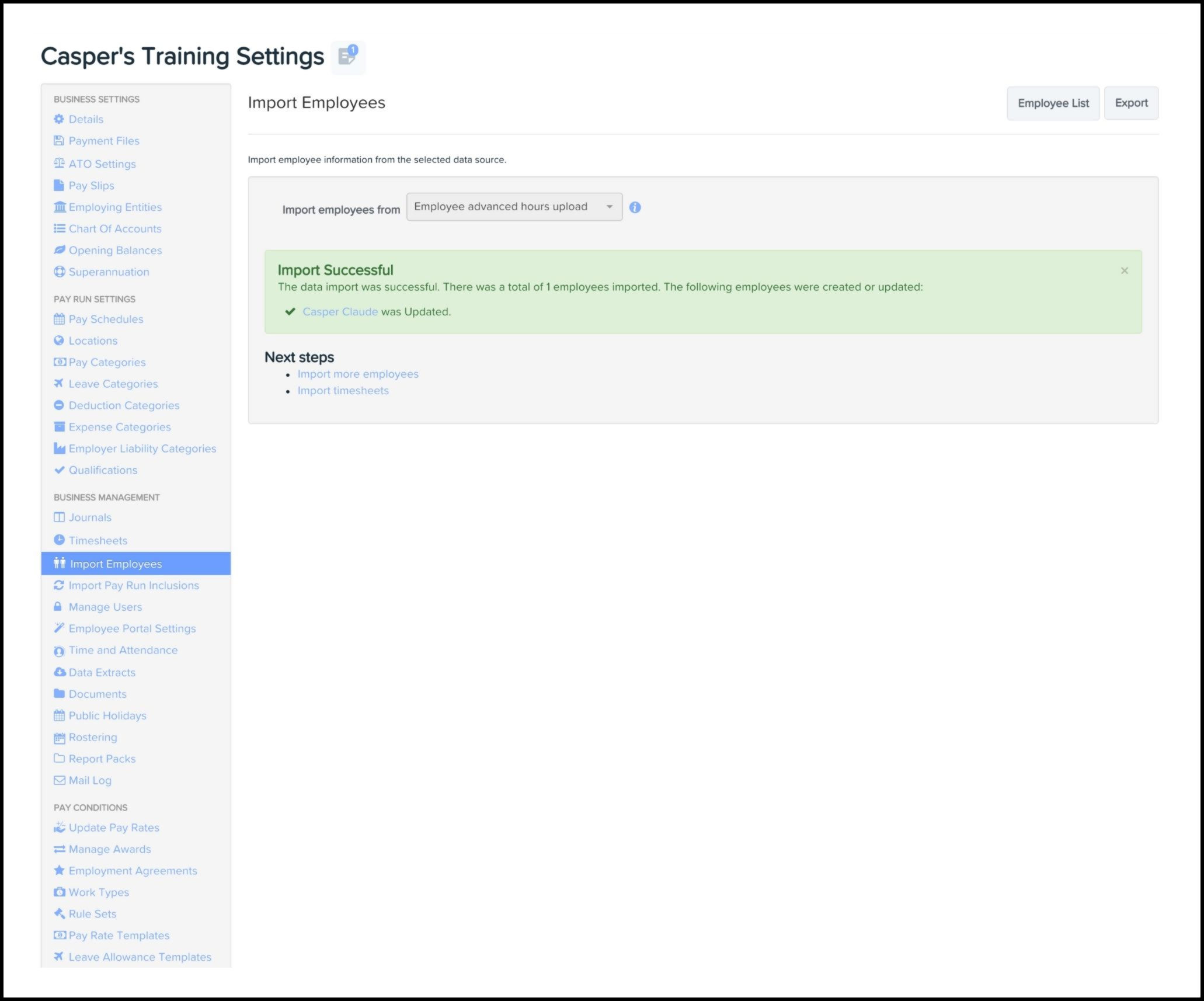Click the scales icon for ATO Settings
This screenshot has width=1204, height=1001.
[x=59, y=164]
